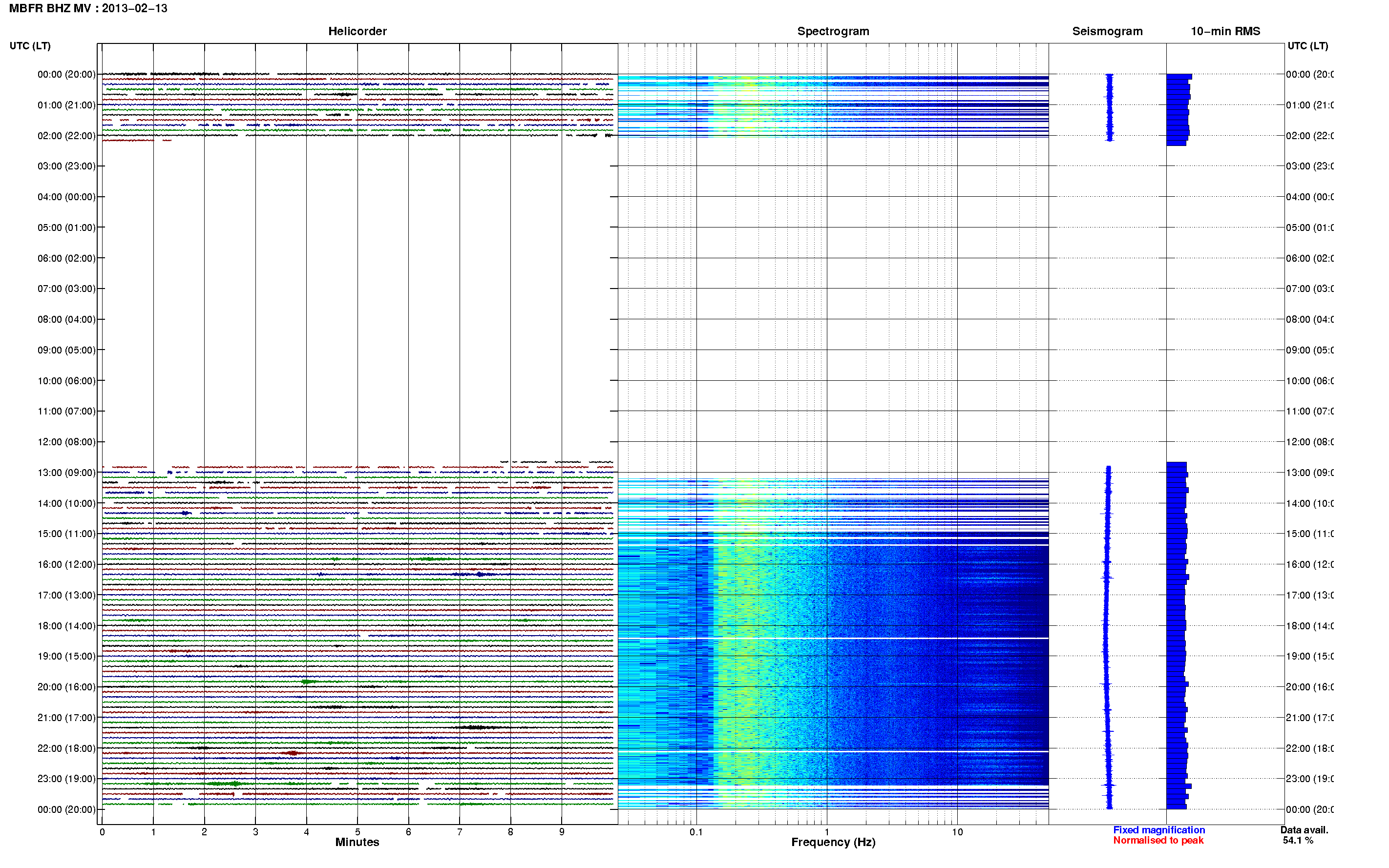Screen dimensions: 1389x868
Task: Click the 20:00 (16:00) label on left axis
Action: tap(66, 687)
